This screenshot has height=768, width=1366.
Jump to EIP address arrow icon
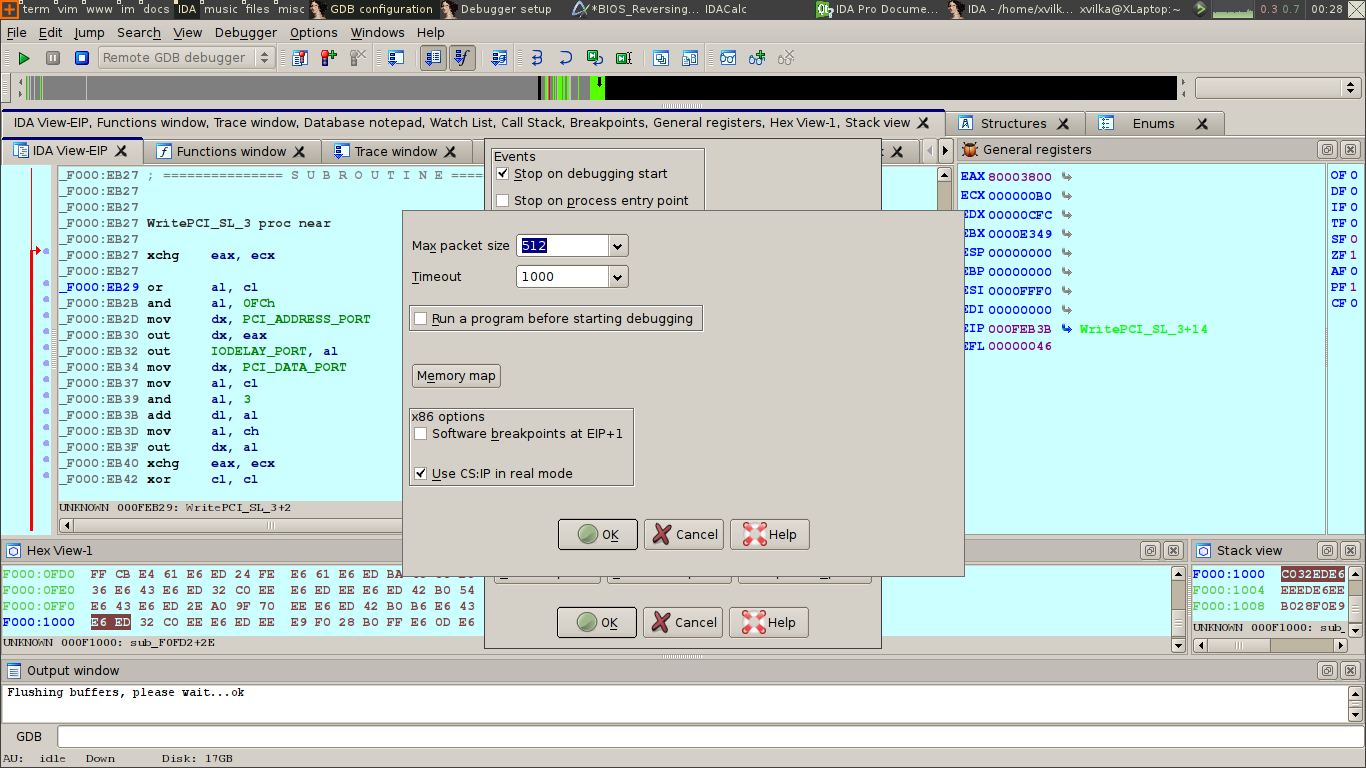point(1066,329)
